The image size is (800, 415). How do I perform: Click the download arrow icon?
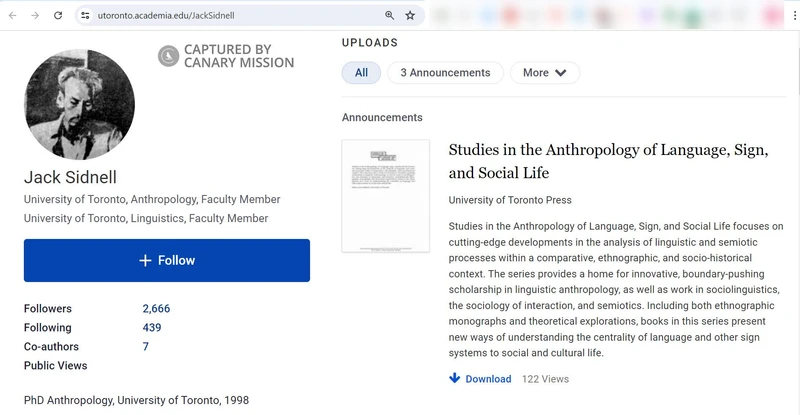(454, 378)
